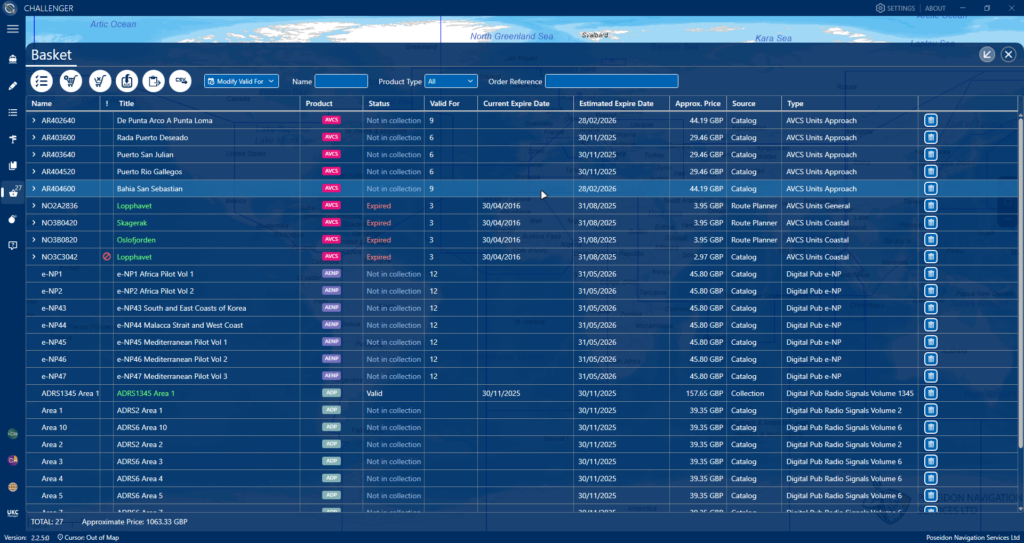Open the help chat icon in the sidebar
Screen dimensions: 1024x543
click(12, 246)
